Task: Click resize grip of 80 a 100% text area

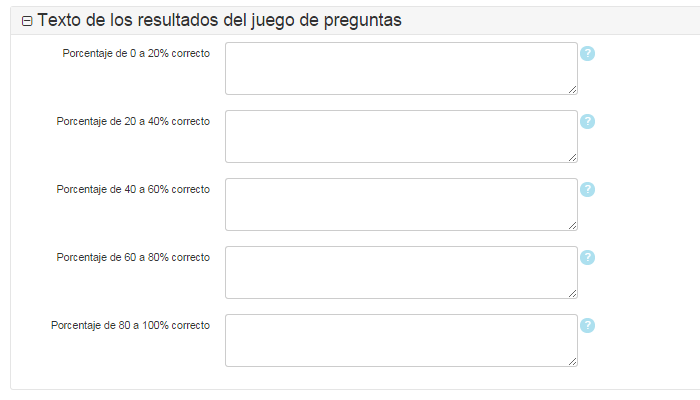Action: (572, 362)
